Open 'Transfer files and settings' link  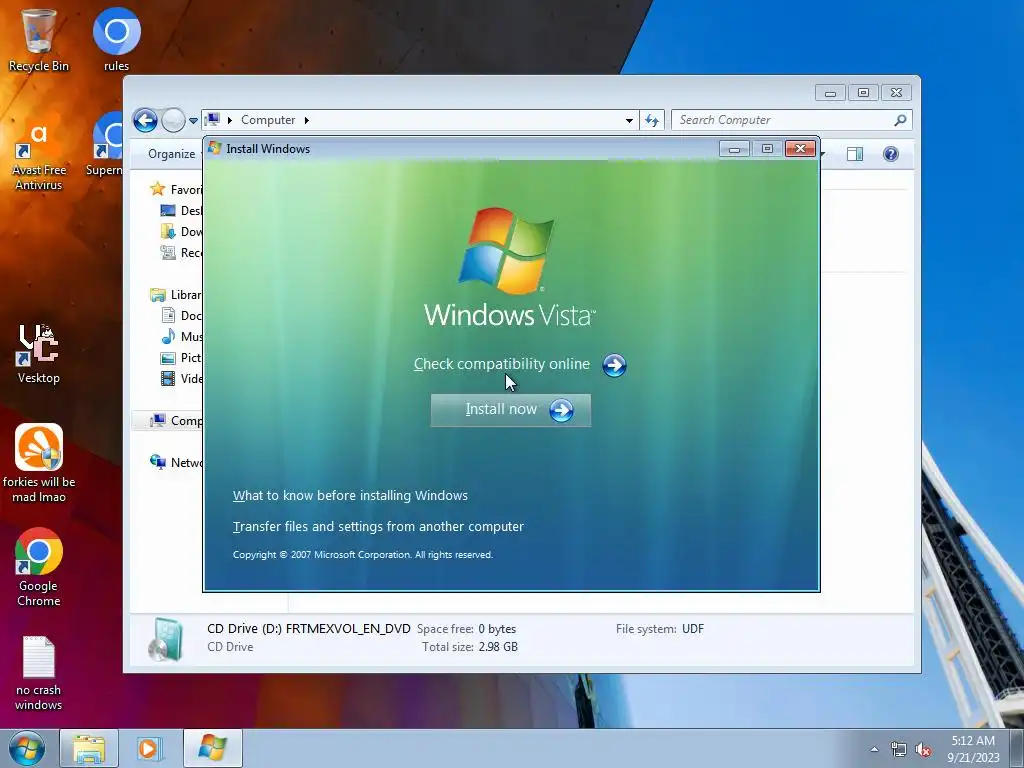pyautogui.click(x=378, y=526)
